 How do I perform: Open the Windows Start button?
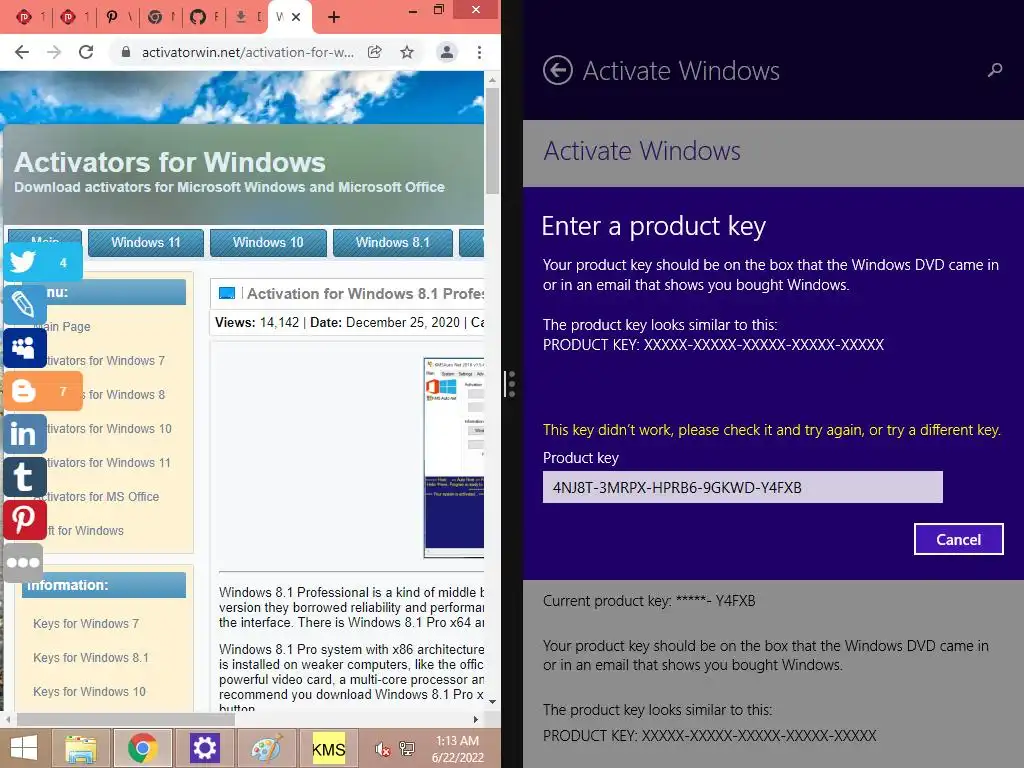[x=24, y=748]
